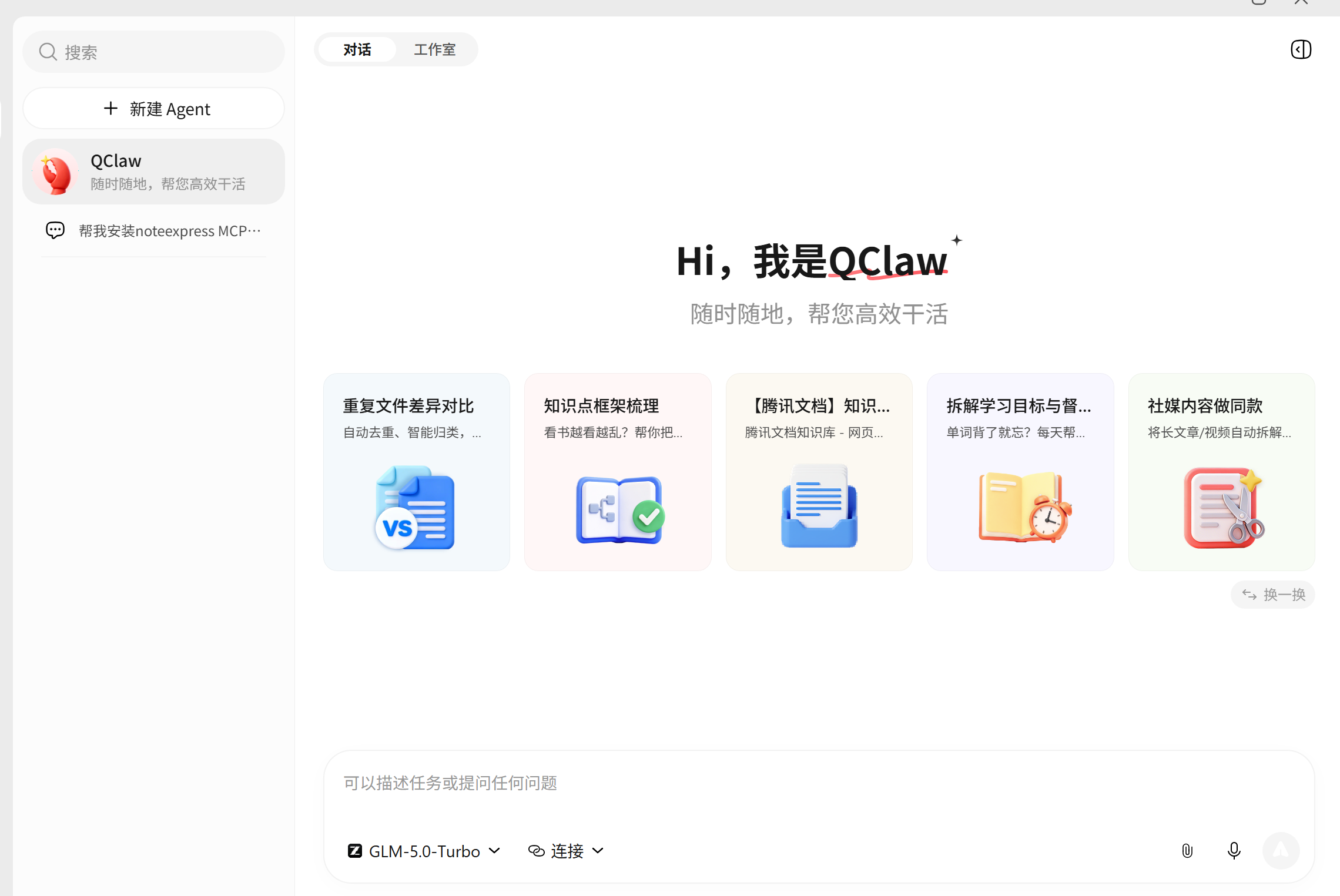Click the search magnifier icon
The height and width of the screenshot is (896, 1340).
pyautogui.click(x=48, y=52)
